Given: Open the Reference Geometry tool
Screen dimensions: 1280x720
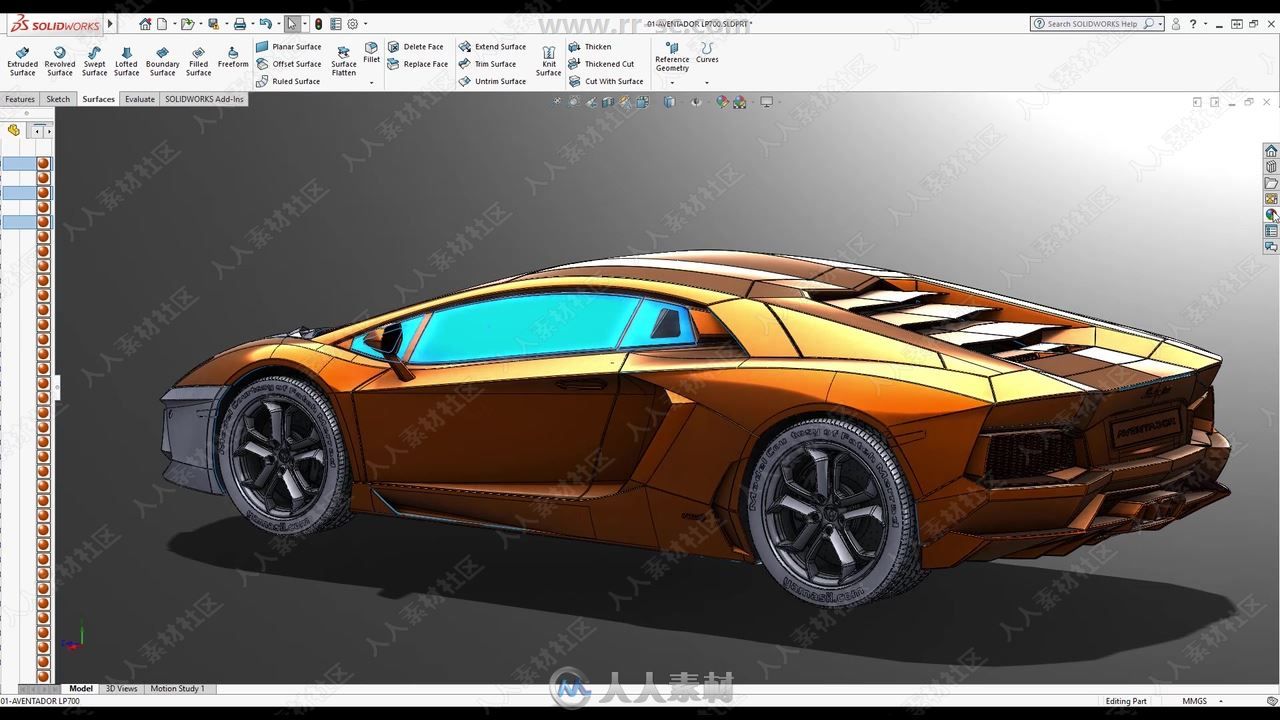Looking at the screenshot, I should click(672, 57).
